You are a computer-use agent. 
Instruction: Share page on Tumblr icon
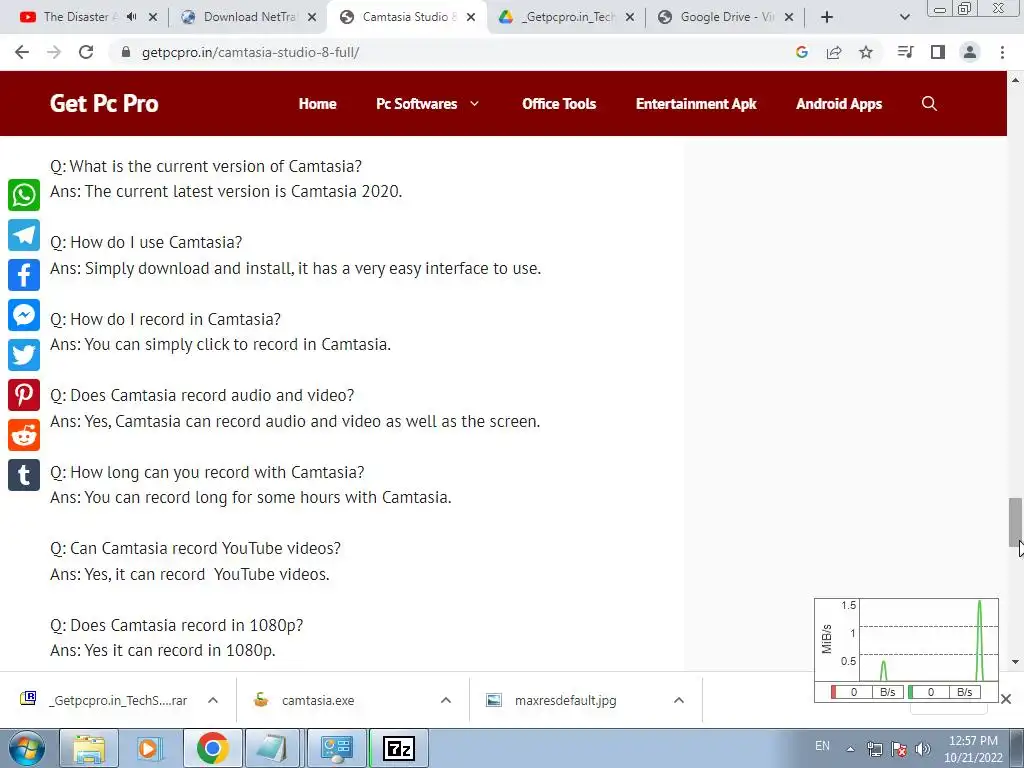point(24,475)
